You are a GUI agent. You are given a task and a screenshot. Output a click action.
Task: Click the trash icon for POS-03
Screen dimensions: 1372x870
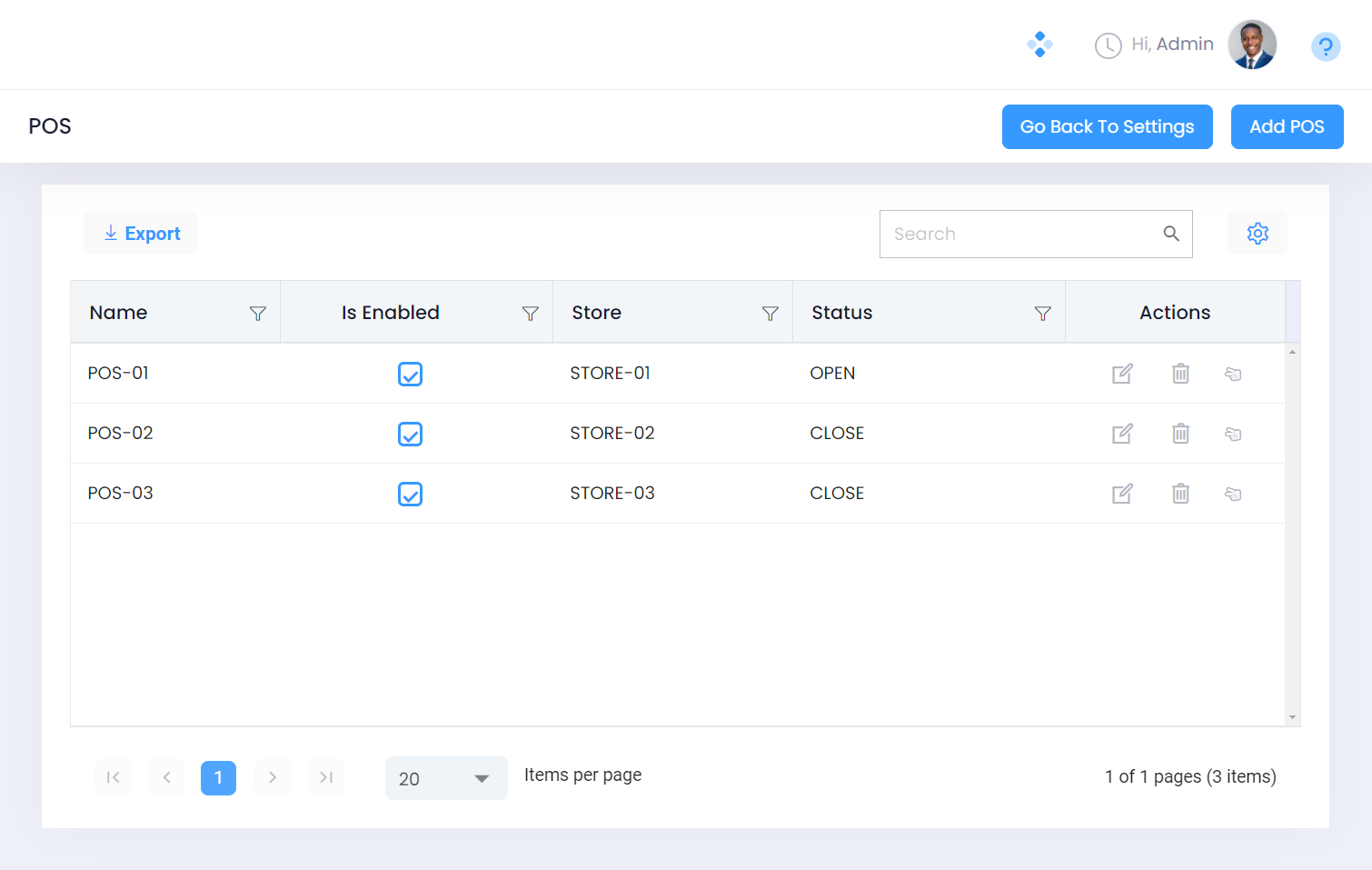(x=1180, y=494)
